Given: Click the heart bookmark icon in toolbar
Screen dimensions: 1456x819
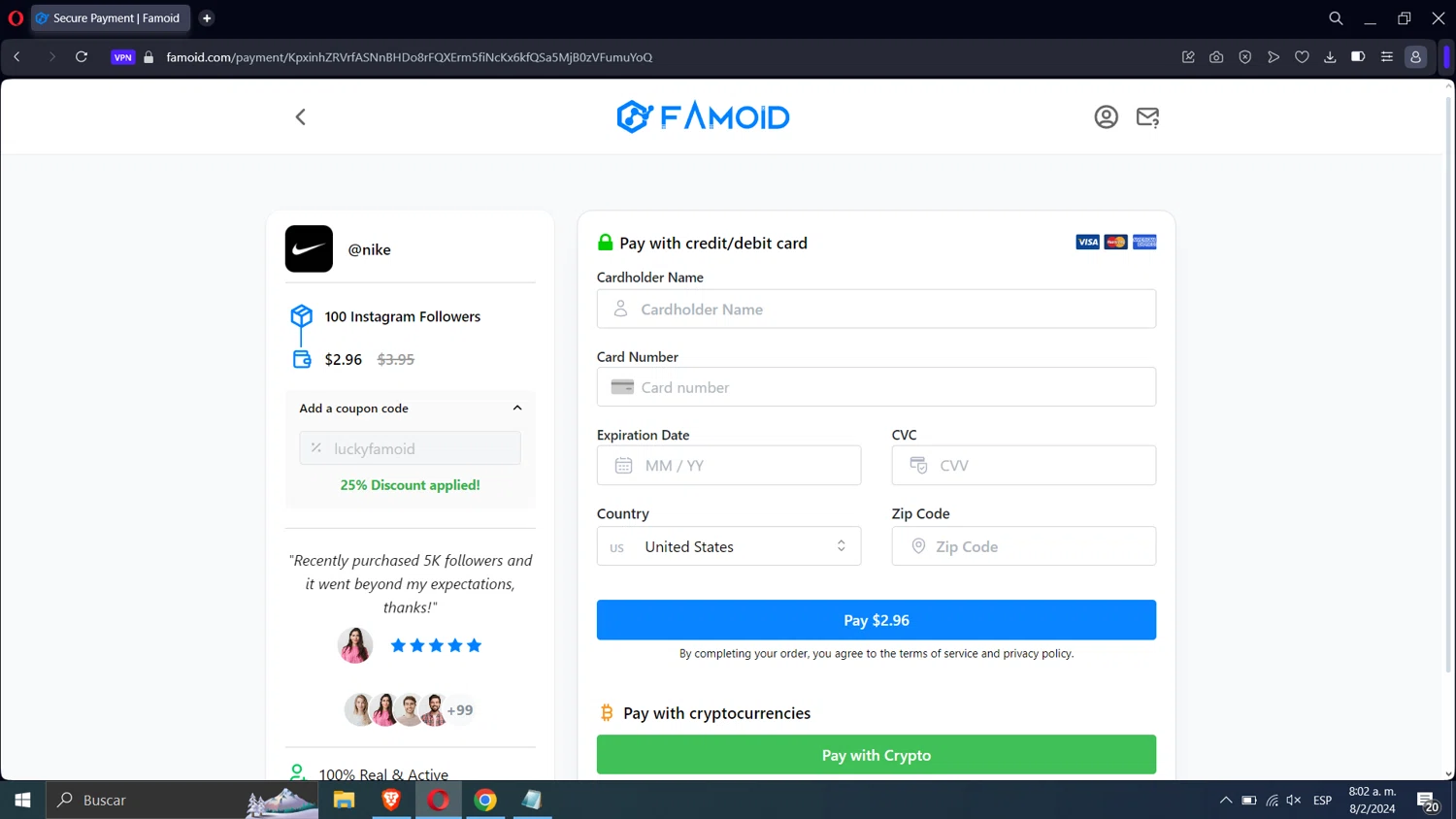Looking at the screenshot, I should click(x=1302, y=57).
